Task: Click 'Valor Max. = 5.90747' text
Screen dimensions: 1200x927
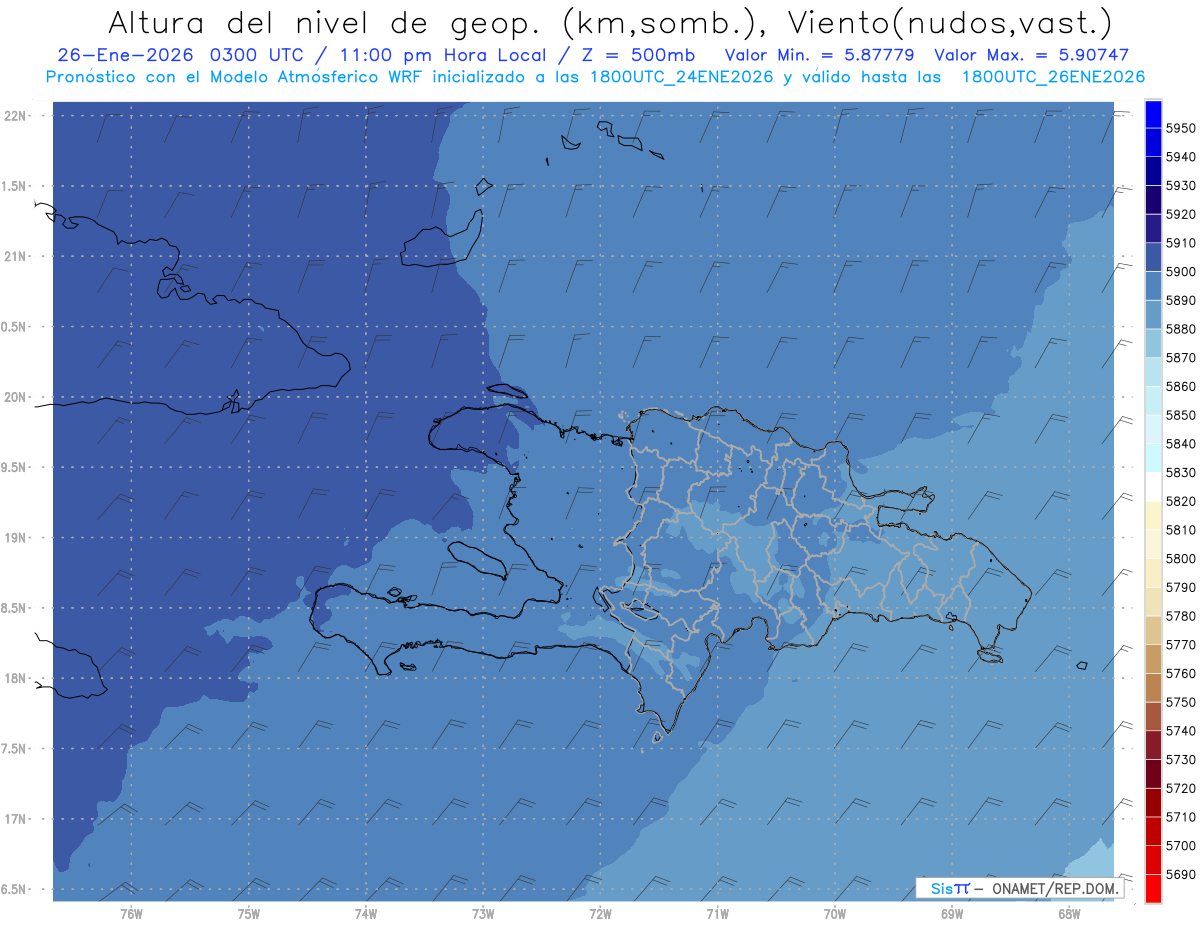Action: pos(1031,55)
